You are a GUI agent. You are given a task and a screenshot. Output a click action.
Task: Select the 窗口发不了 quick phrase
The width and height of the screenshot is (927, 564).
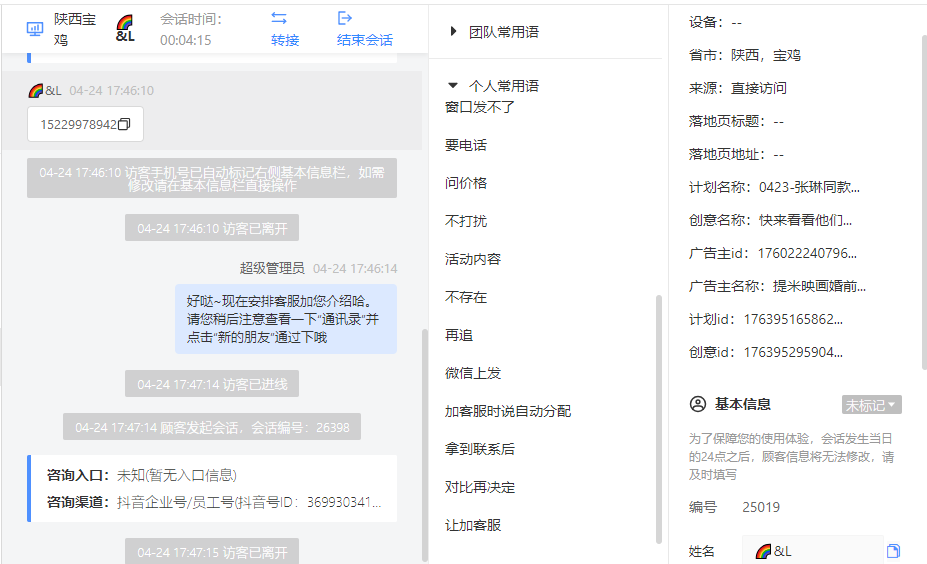click(x=480, y=107)
